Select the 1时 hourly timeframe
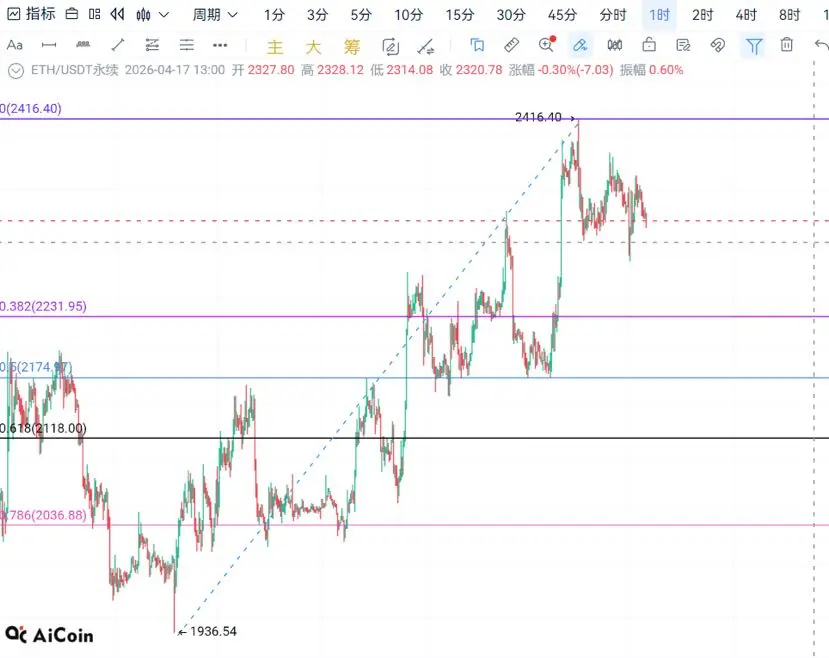 tap(659, 15)
